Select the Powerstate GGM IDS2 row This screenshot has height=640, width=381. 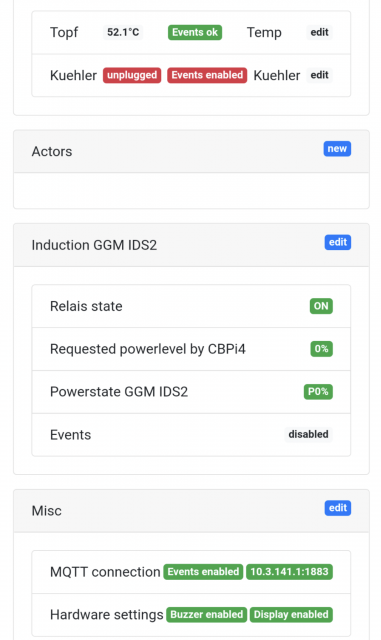(191, 392)
